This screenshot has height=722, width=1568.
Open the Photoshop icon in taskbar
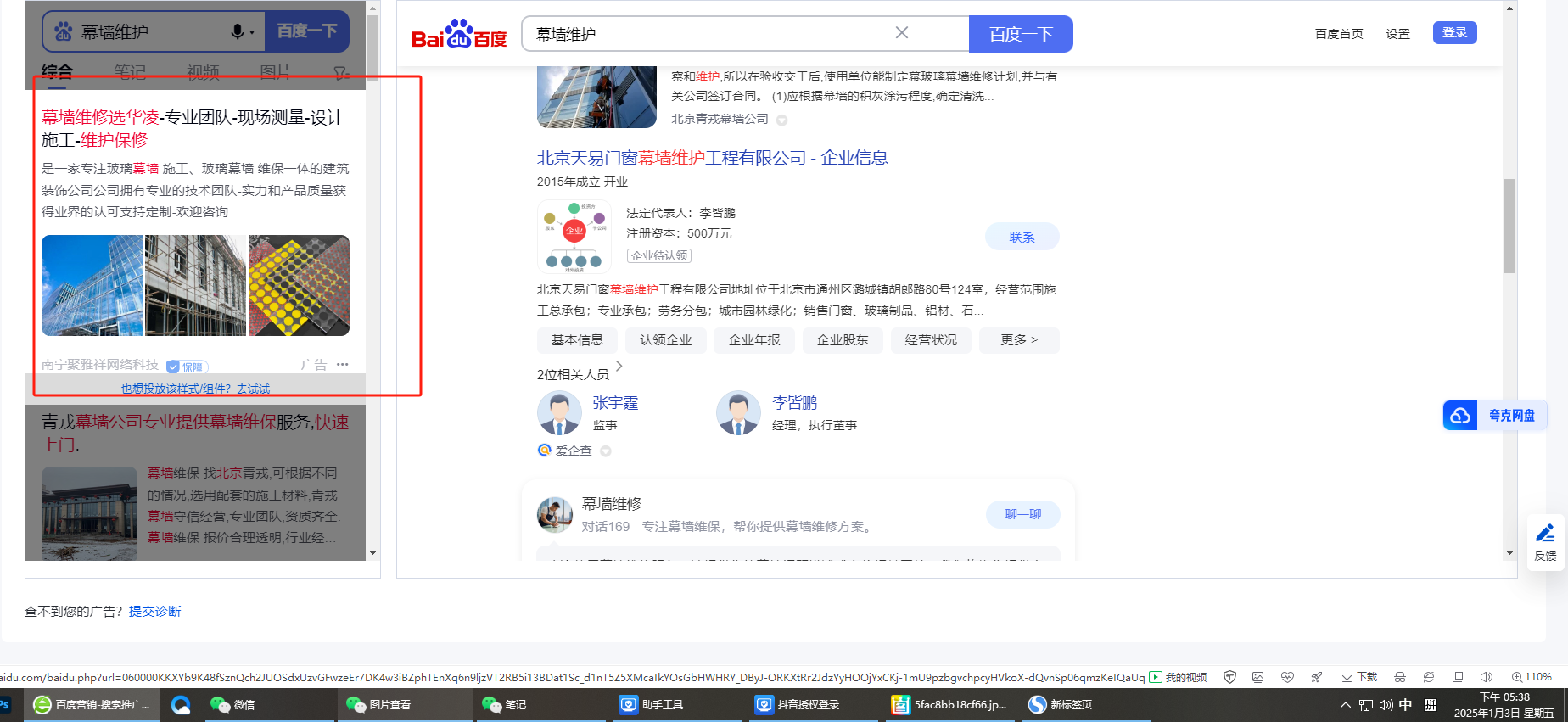[4, 705]
